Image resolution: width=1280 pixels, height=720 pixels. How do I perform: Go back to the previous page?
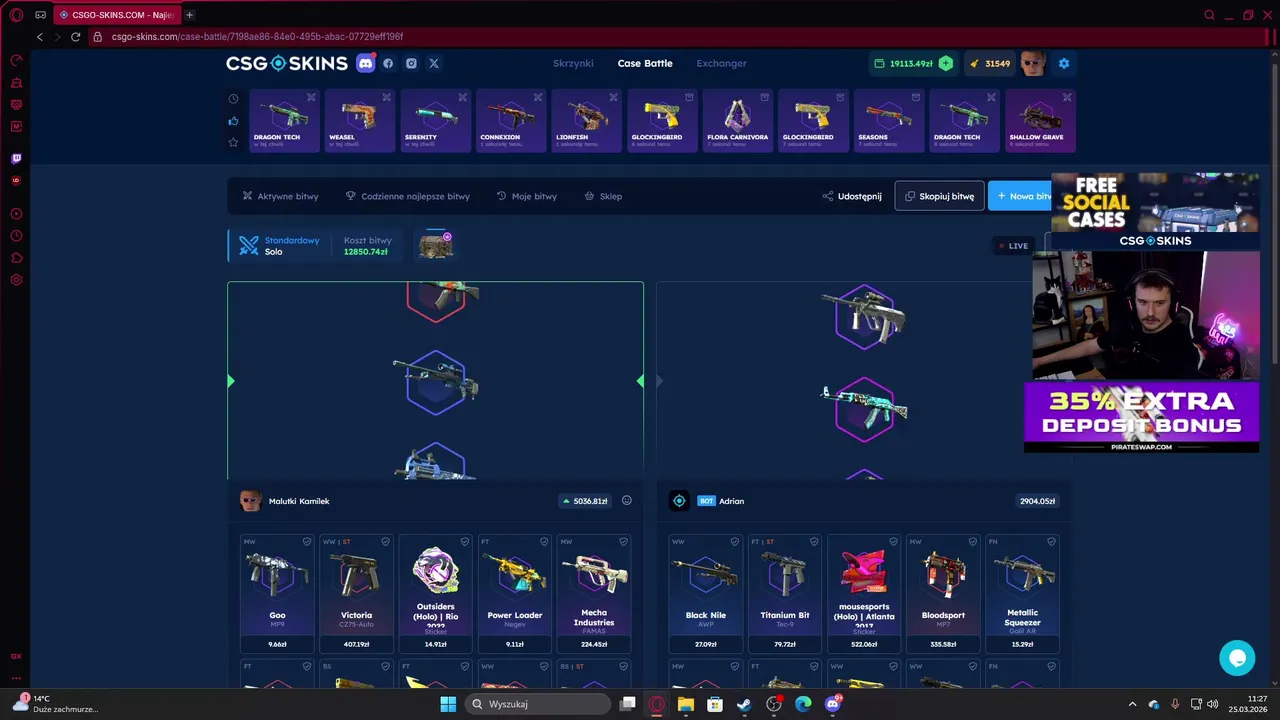pyautogui.click(x=39, y=37)
